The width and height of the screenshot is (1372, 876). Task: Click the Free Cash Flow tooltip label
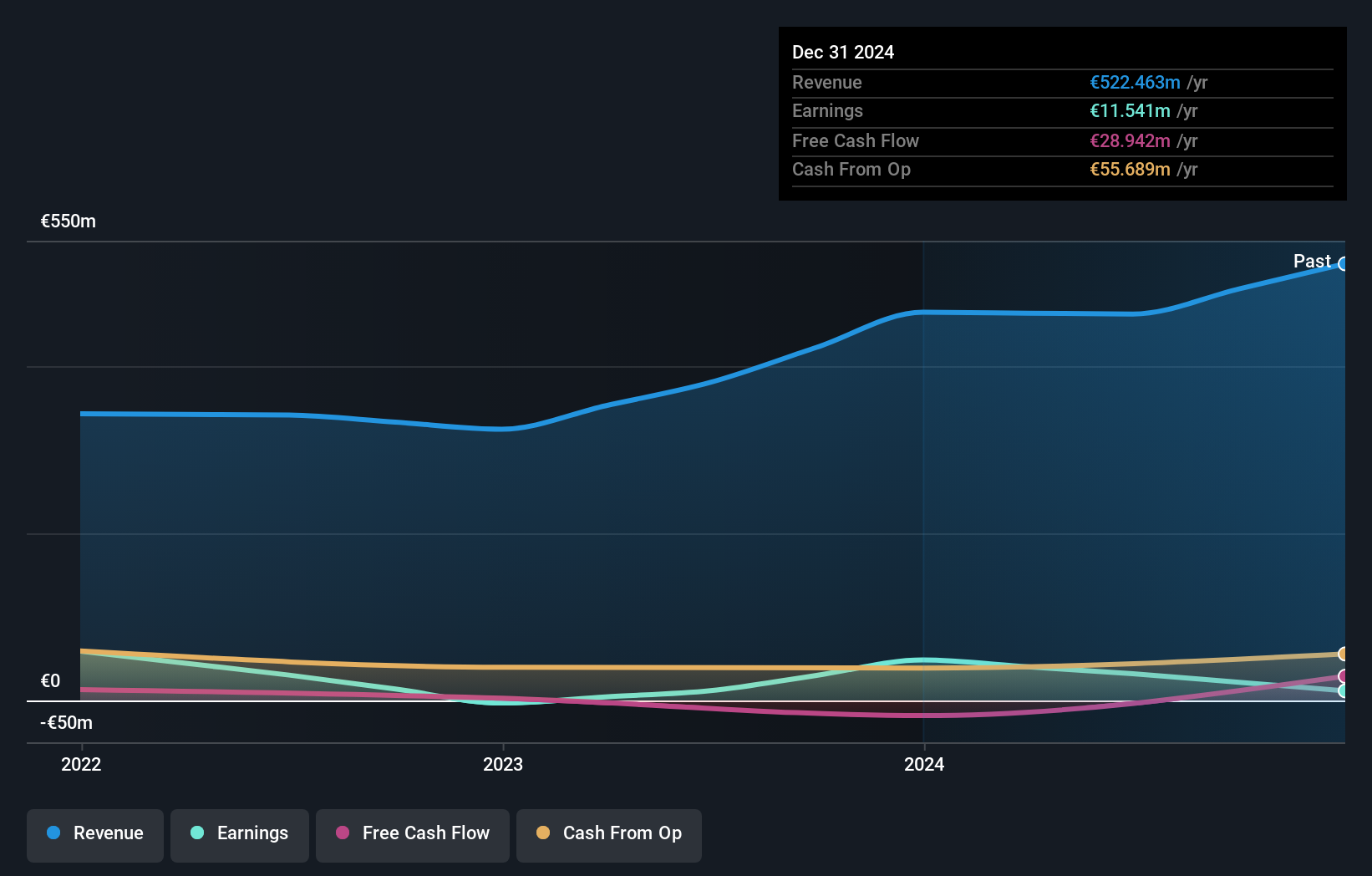[x=856, y=140]
